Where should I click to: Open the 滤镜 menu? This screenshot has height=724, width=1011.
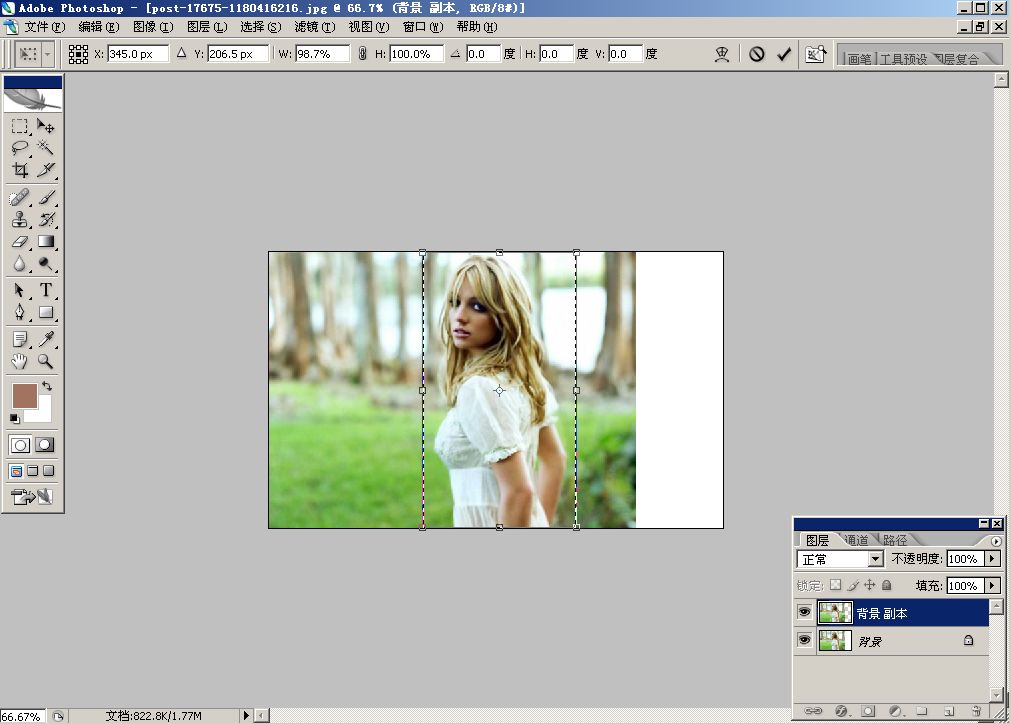[313, 27]
